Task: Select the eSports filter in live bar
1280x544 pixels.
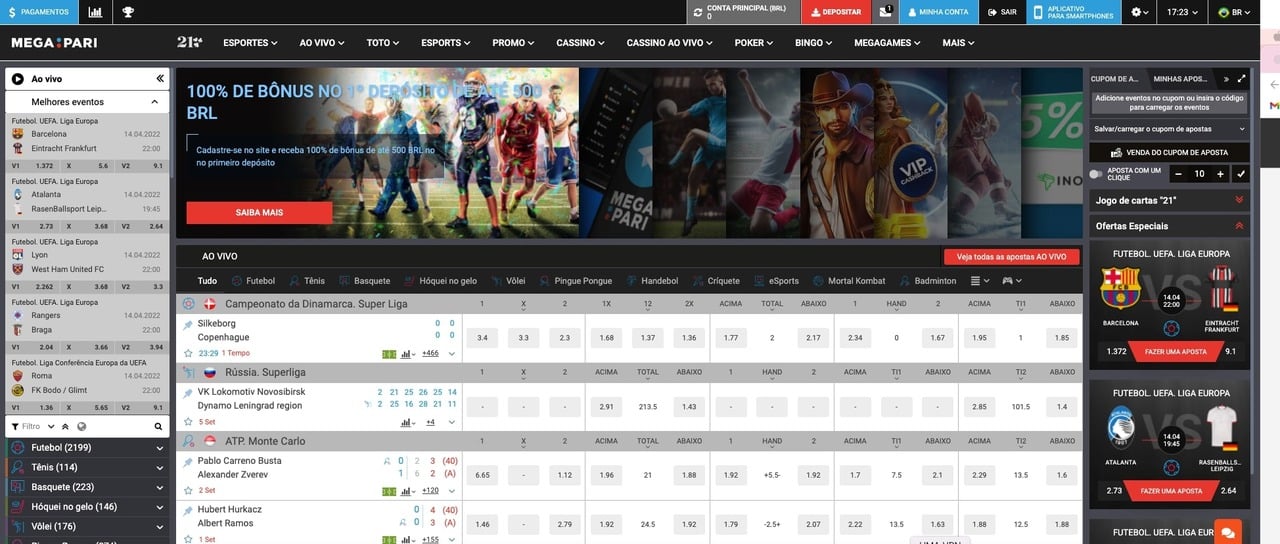Action: 776,281
